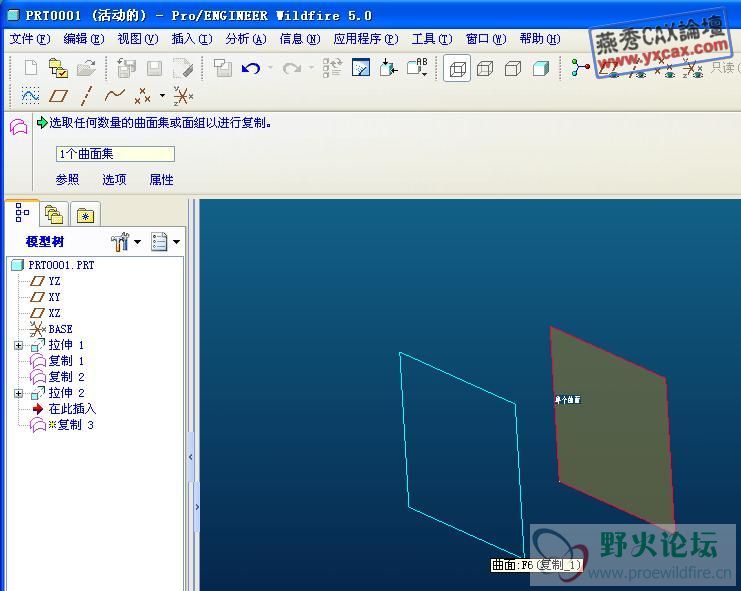Open the 工具(T) menu
The height and width of the screenshot is (591, 741).
(x=432, y=39)
